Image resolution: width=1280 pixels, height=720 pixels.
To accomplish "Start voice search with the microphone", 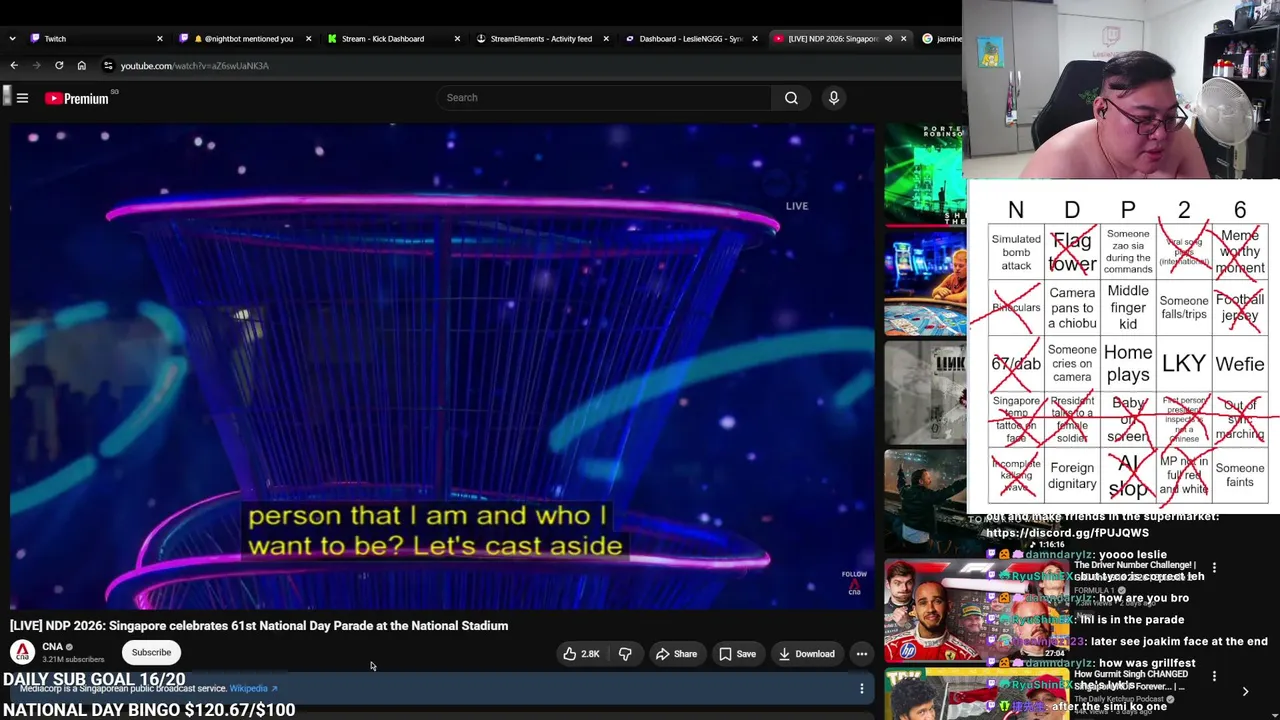I will coord(833,98).
